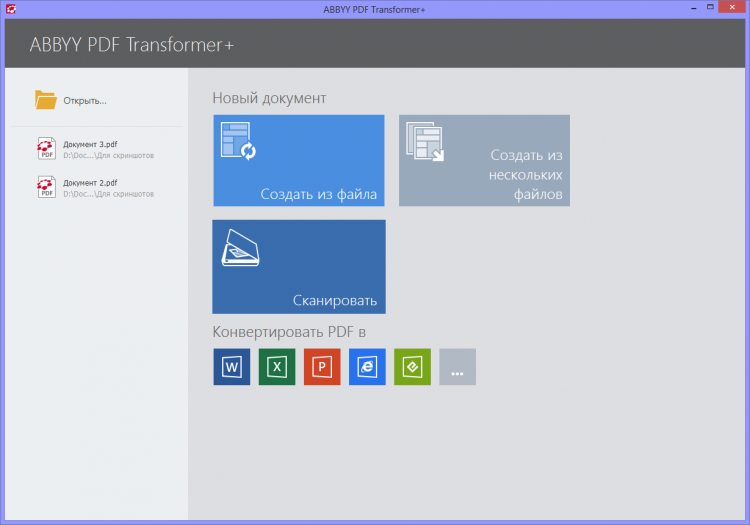
Task: Click the ABBYY app icon in the title bar
Action: coord(11,9)
